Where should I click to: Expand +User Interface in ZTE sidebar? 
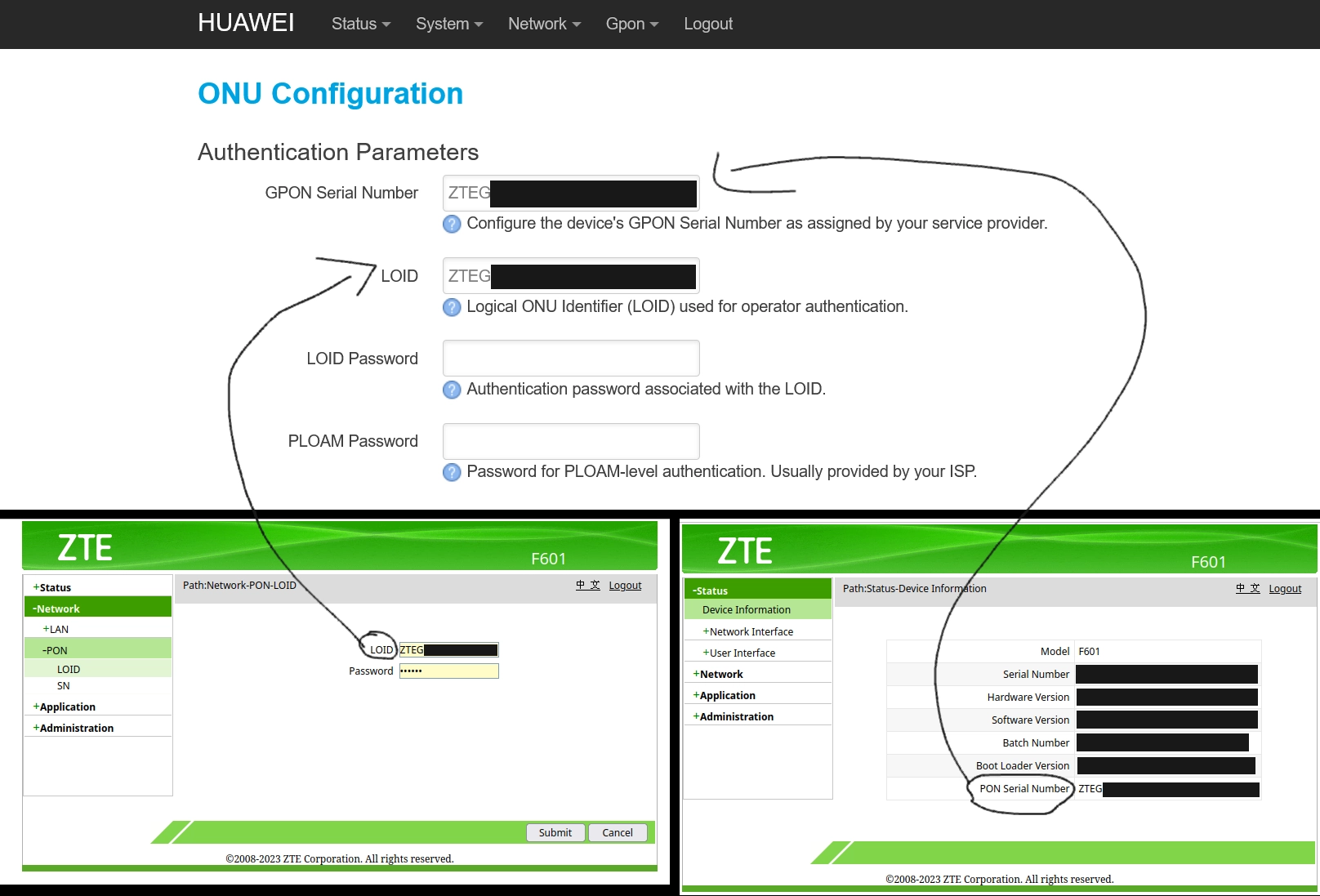click(739, 653)
